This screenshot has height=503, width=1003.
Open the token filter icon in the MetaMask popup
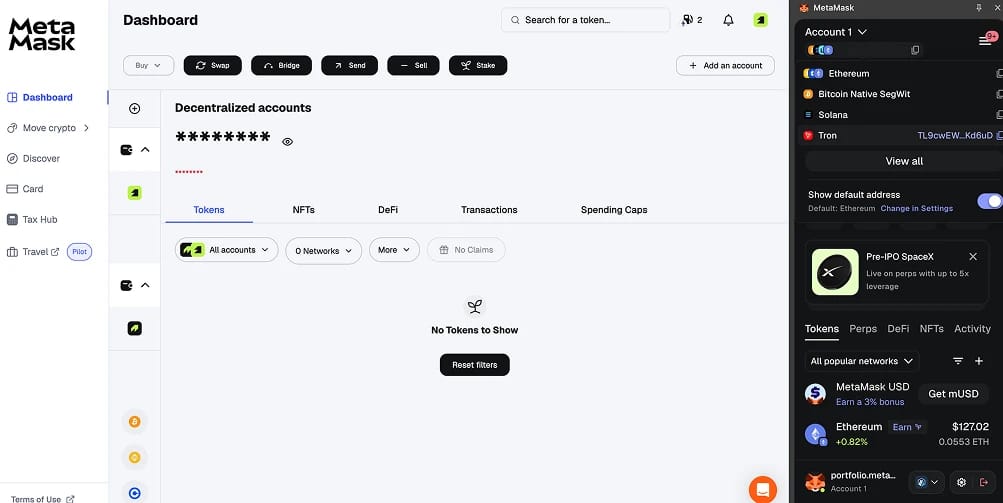click(958, 361)
